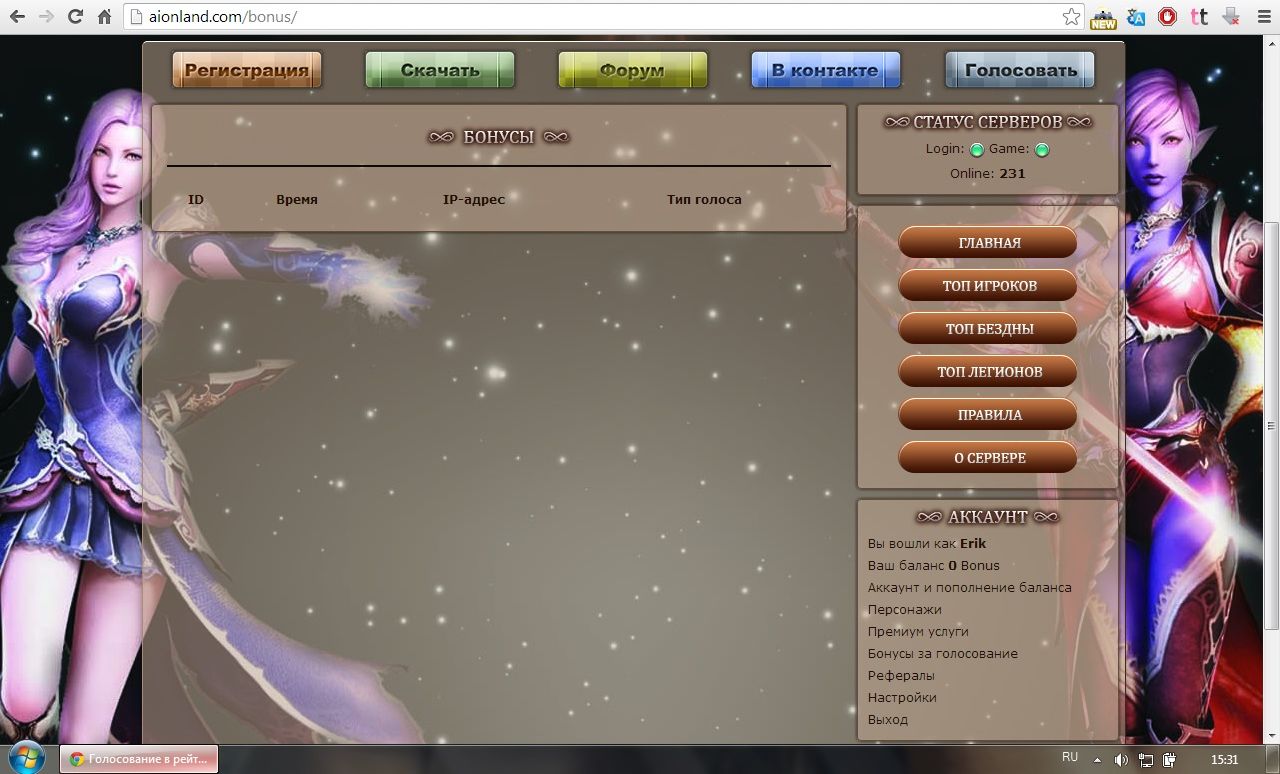The width and height of the screenshot is (1280, 774).
Task: Select the ТОП ЛЕГИОНОВ menu item
Action: (x=988, y=371)
